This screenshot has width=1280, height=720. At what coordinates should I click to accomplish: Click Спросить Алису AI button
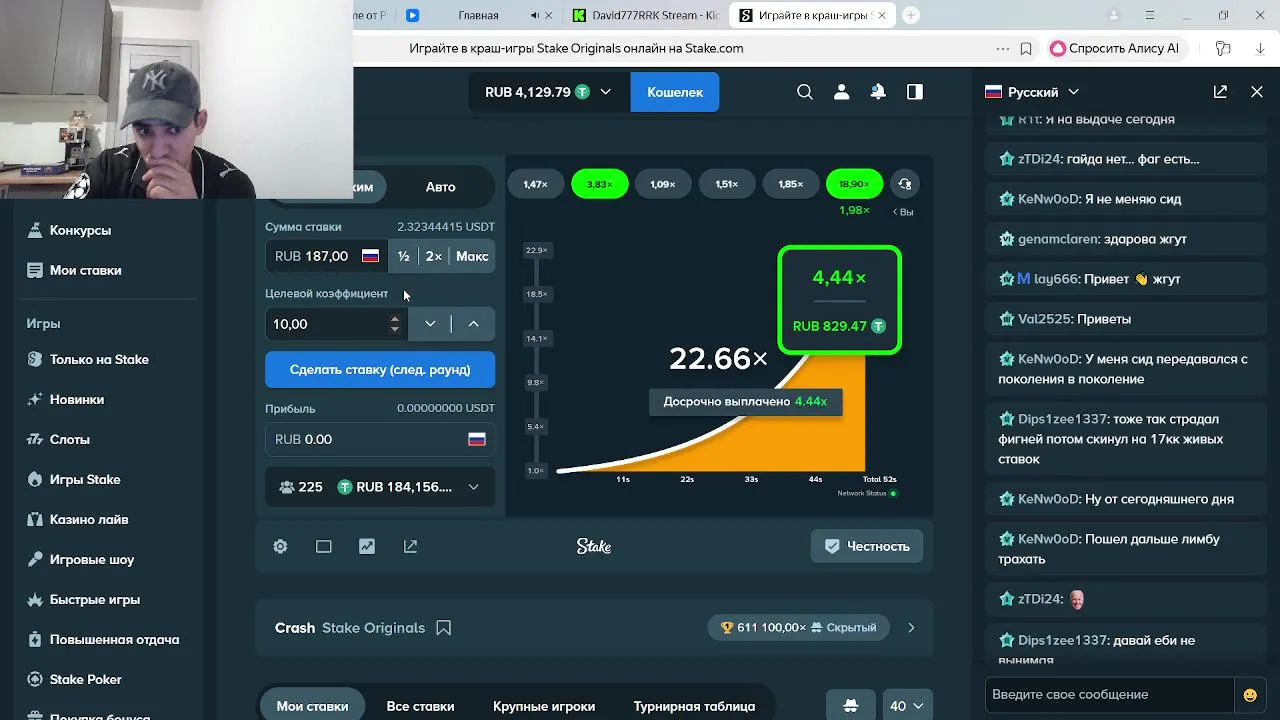1115,48
